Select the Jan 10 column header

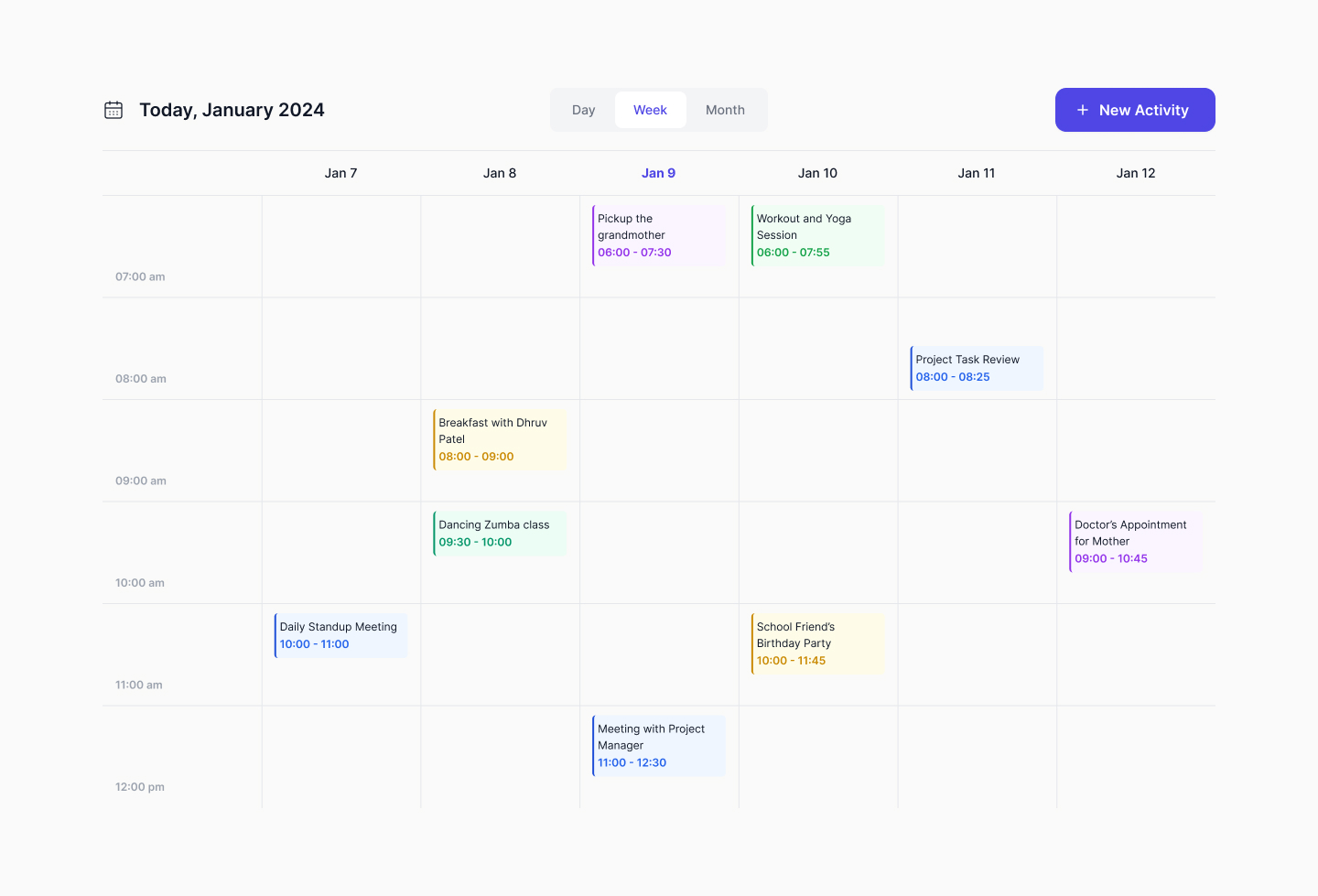coord(817,173)
